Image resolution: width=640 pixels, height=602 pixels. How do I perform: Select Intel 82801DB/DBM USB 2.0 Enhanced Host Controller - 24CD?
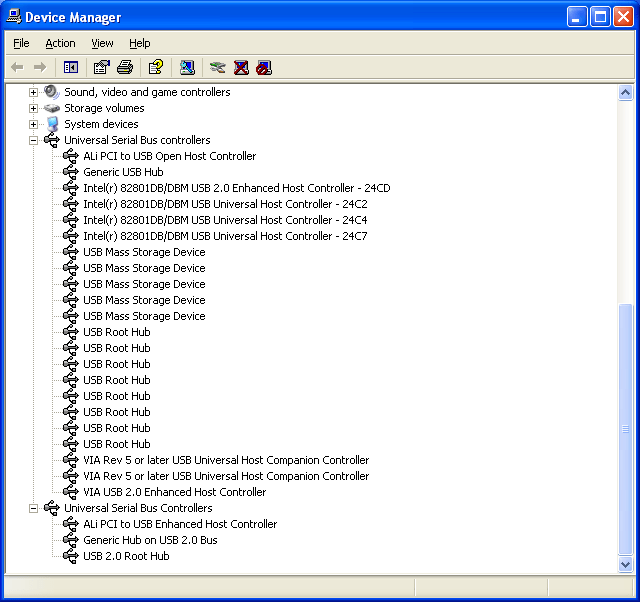point(237,188)
